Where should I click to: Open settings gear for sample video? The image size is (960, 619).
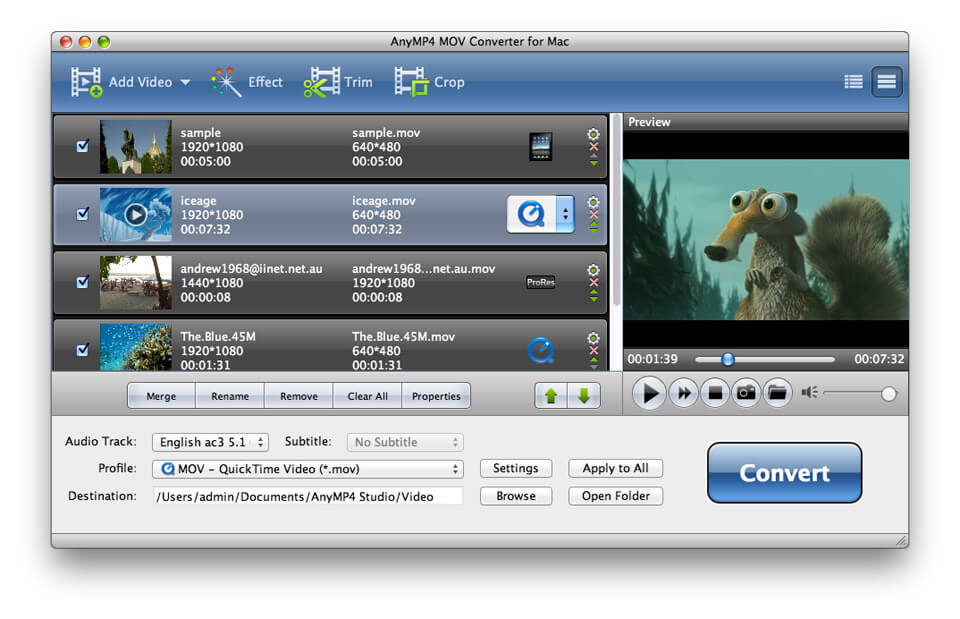pos(593,134)
